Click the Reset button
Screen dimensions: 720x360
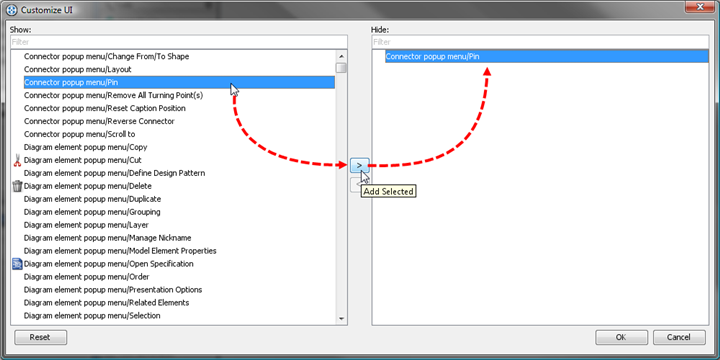pyautogui.click(x=40, y=337)
